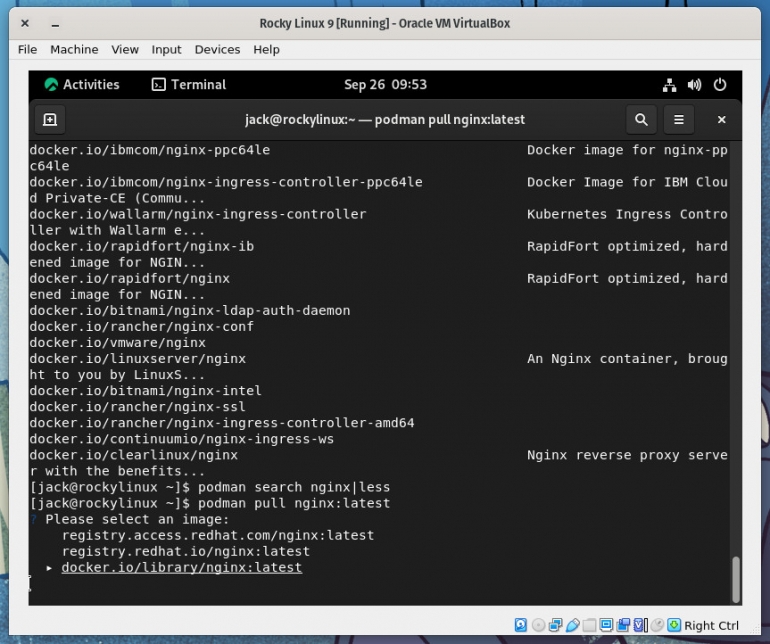Click docker.io/linuxserver/nginx entry

click(138, 359)
